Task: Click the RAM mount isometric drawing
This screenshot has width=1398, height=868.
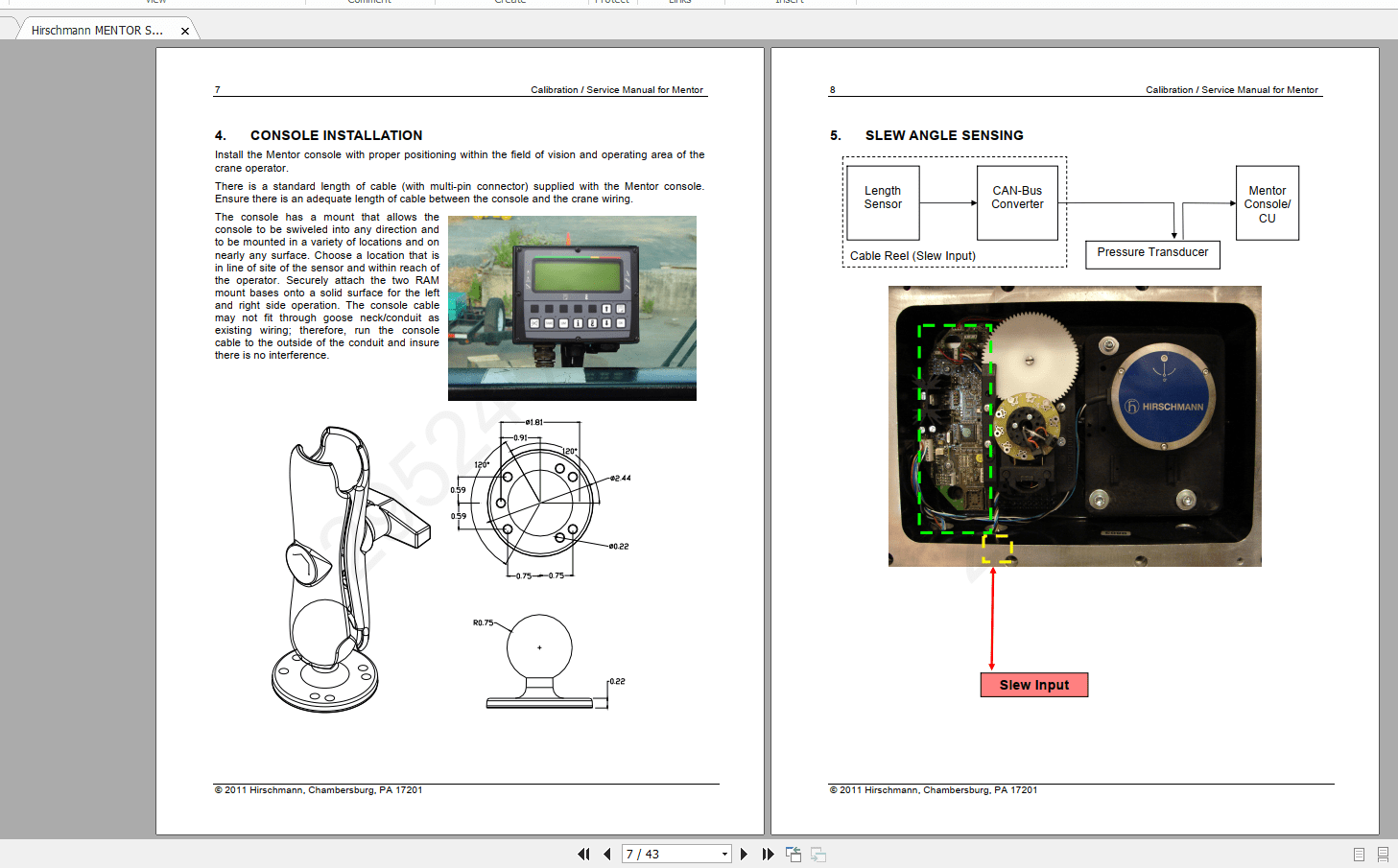Action: [351, 570]
